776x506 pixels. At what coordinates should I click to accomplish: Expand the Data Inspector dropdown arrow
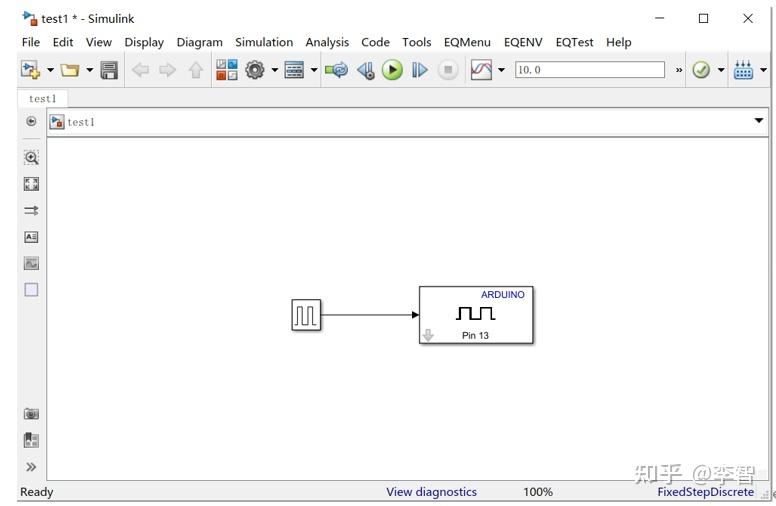tap(501, 70)
